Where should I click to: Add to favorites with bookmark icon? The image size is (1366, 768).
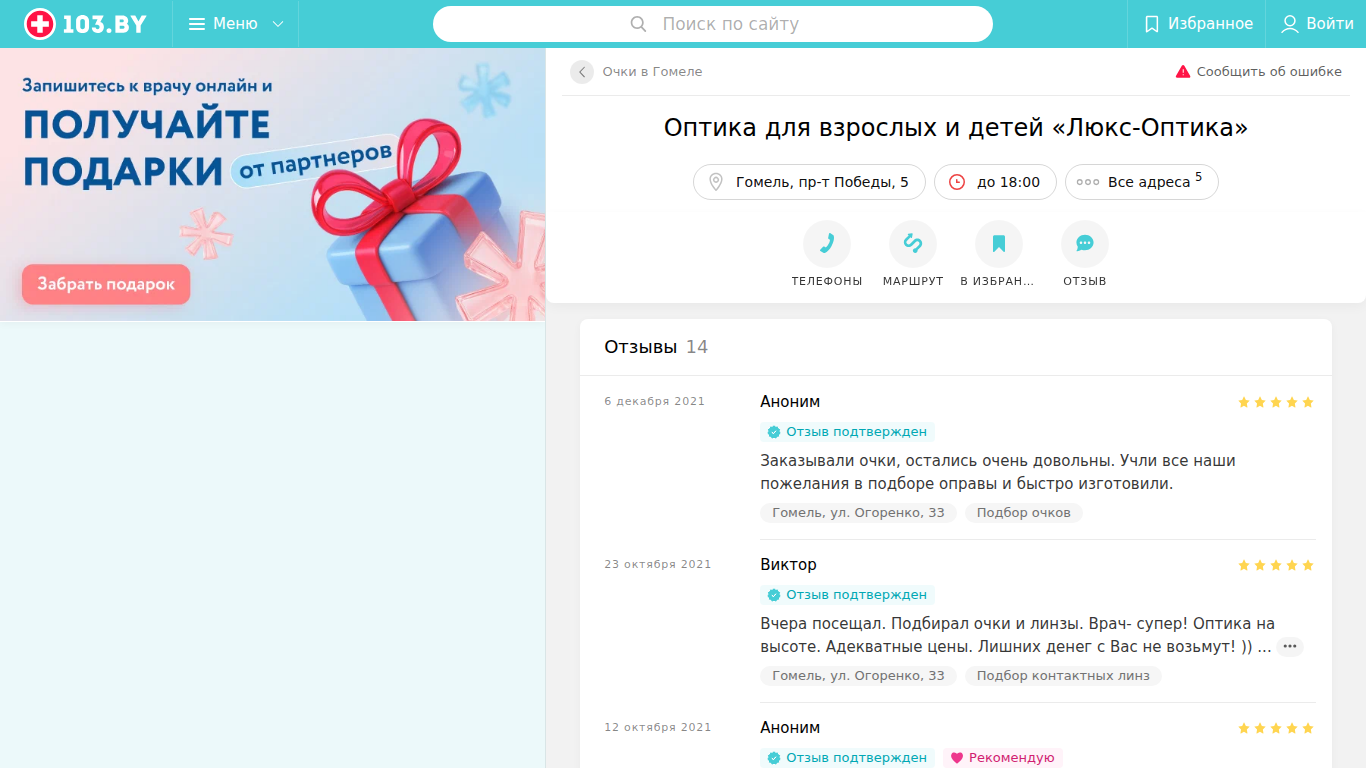[x=999, y=244]
